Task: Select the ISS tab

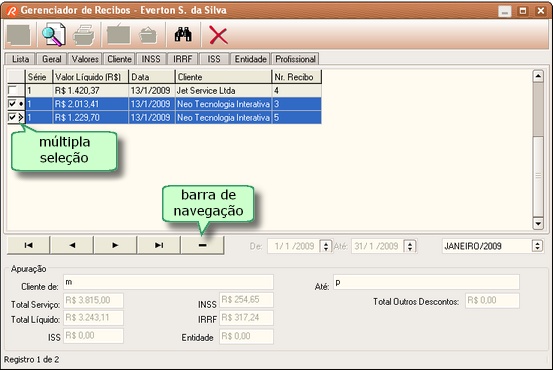Action: (214, 59)
